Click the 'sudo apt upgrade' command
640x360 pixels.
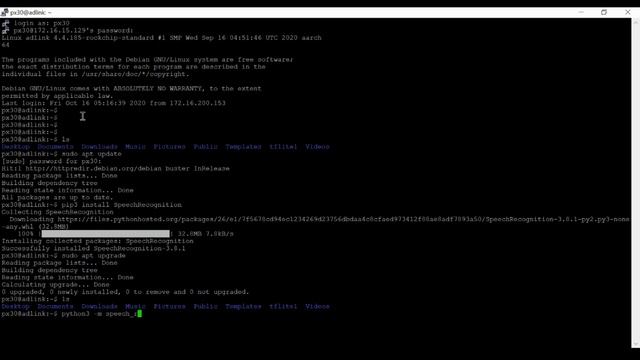click(x=93, y=256)
